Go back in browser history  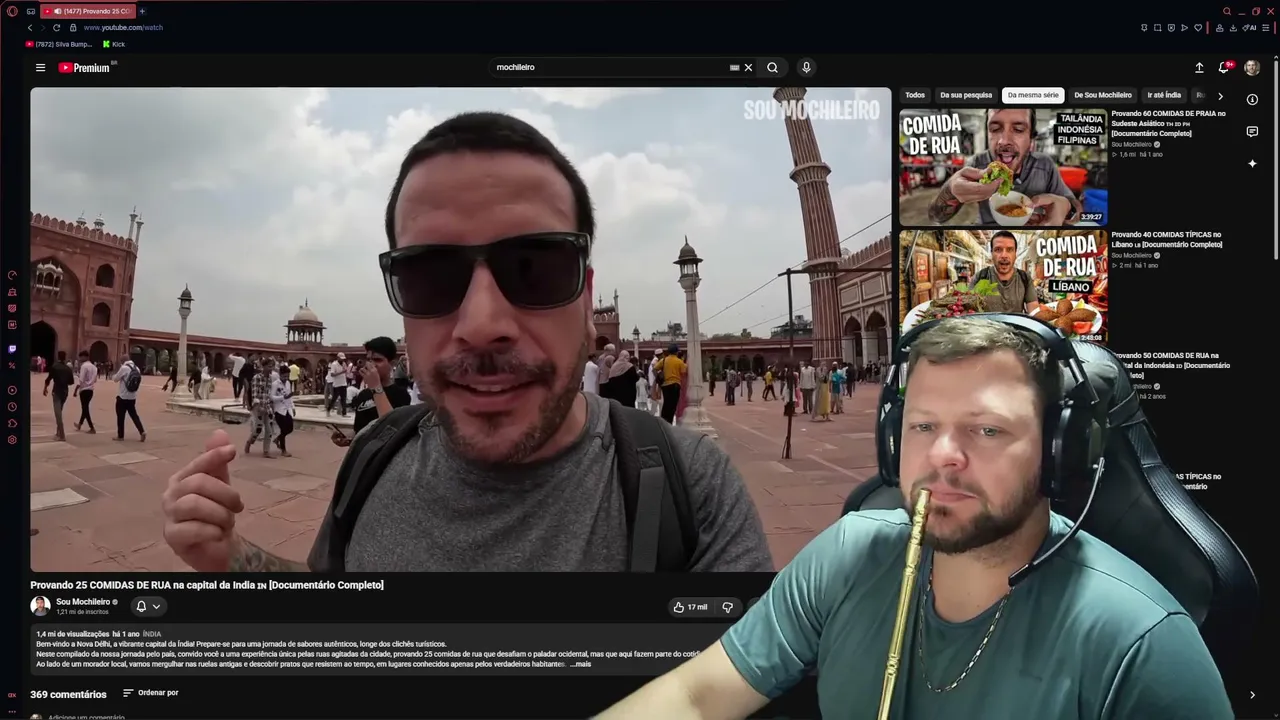pos(30,28)
